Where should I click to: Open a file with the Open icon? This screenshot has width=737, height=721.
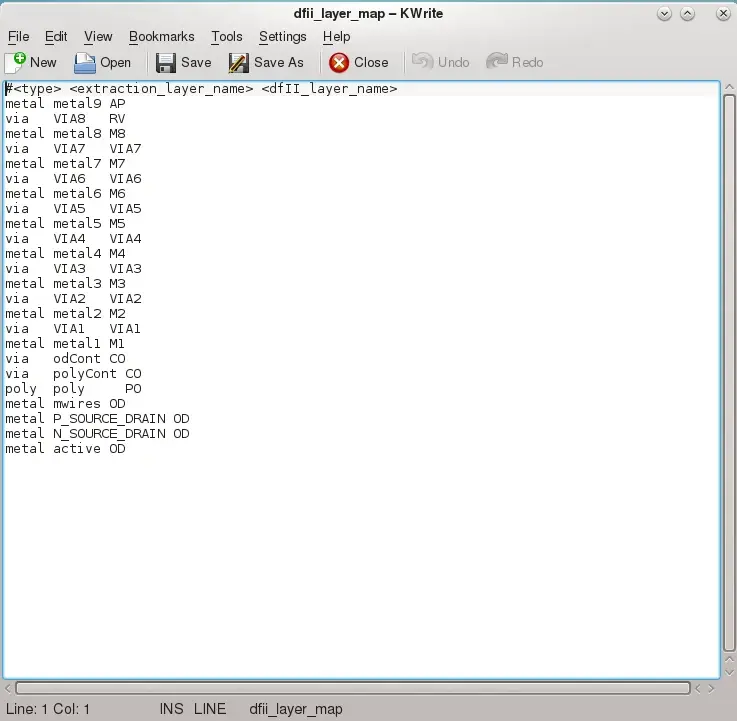[x=85, y=63]
